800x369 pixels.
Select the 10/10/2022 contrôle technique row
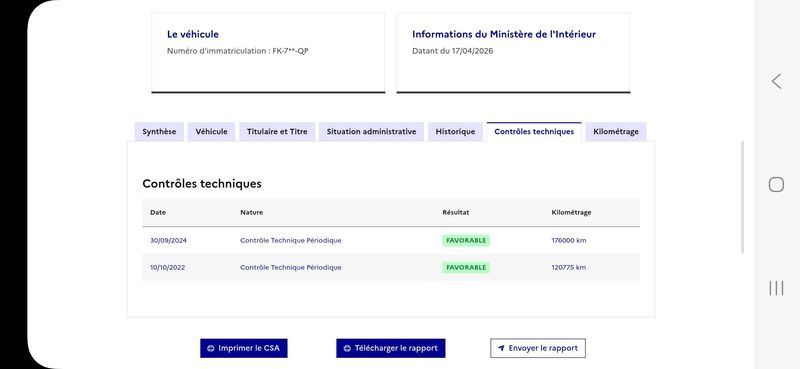391,267
